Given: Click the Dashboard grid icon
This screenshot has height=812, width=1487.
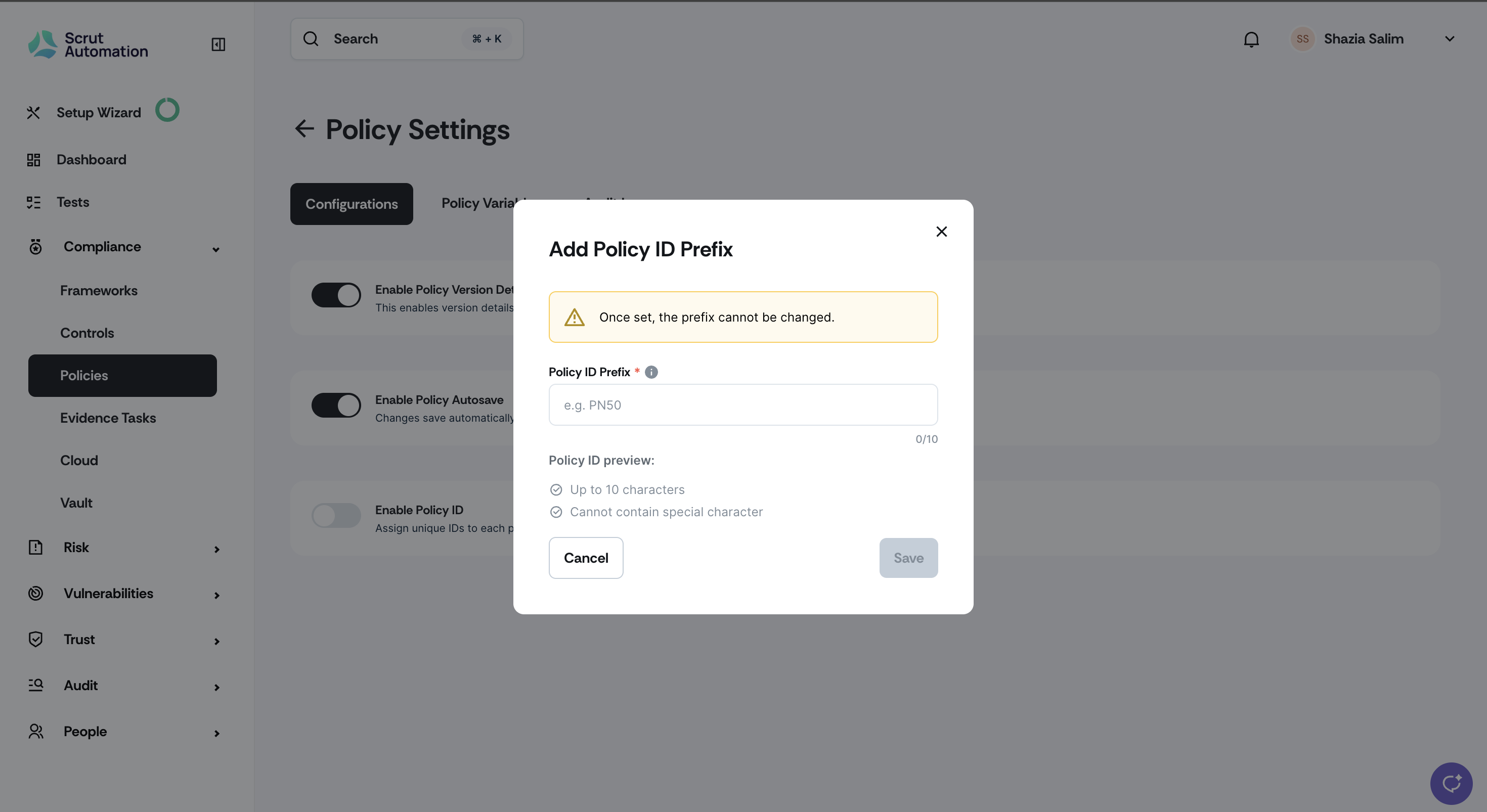Looking at the screenshot, I should click(33, 160).
